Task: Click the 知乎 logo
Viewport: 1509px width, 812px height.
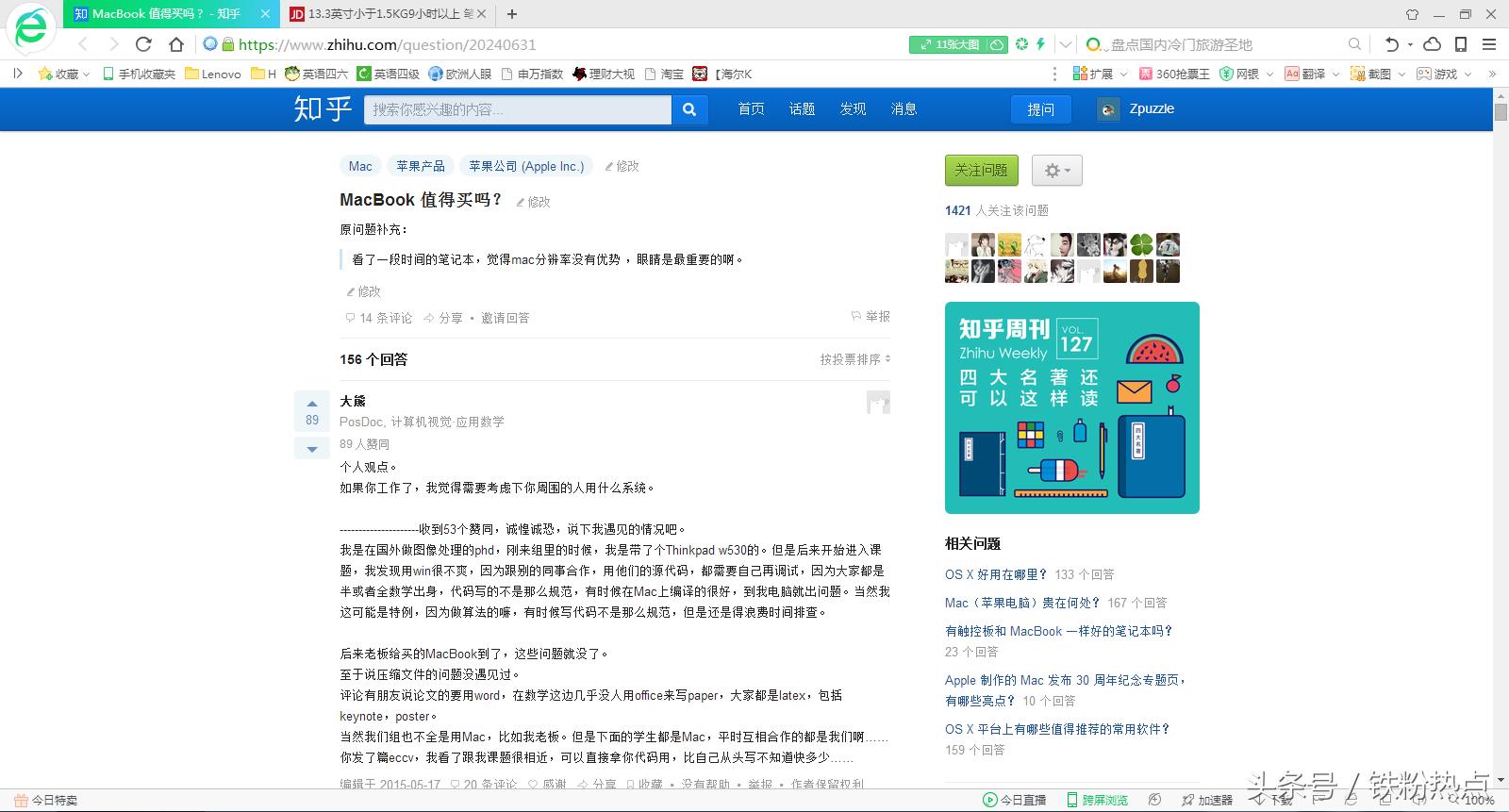Action: click(x=323, y=108)
